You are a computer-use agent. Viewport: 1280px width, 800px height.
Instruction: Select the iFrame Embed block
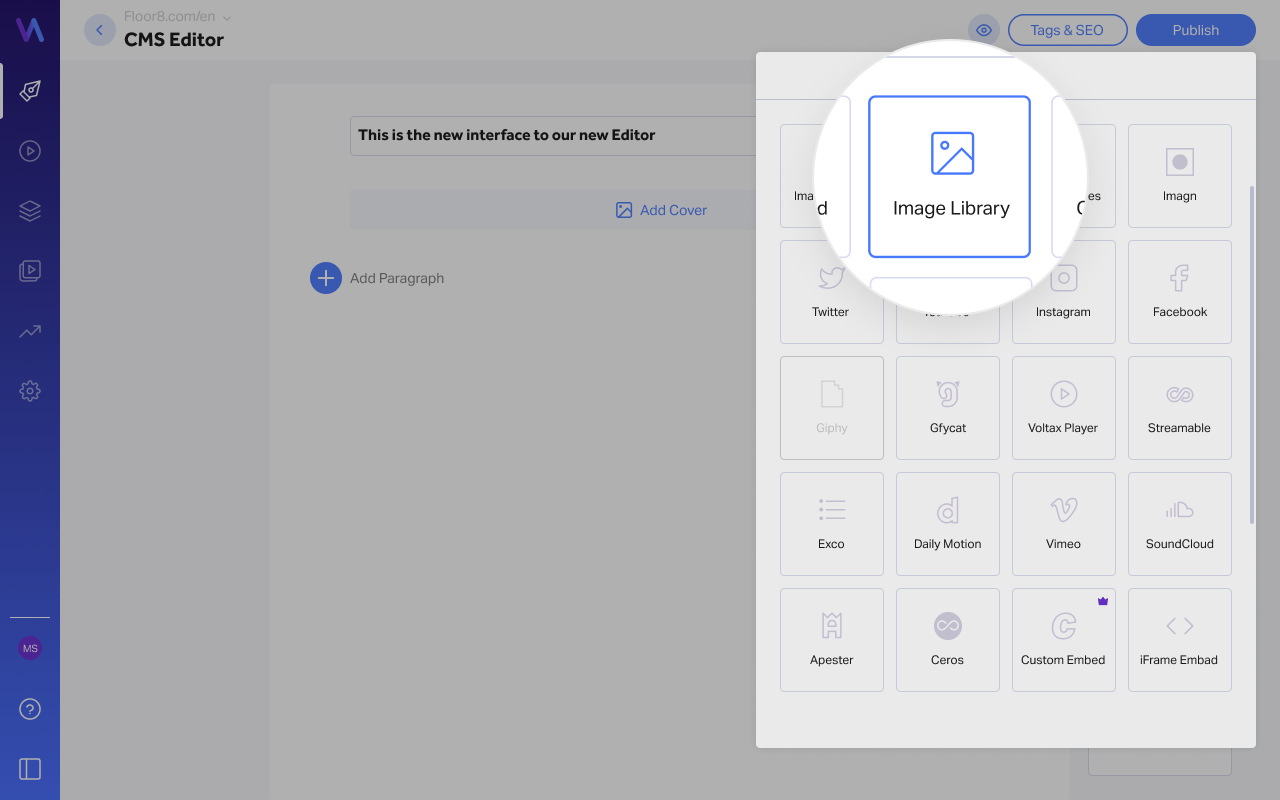pos(1180,640)
